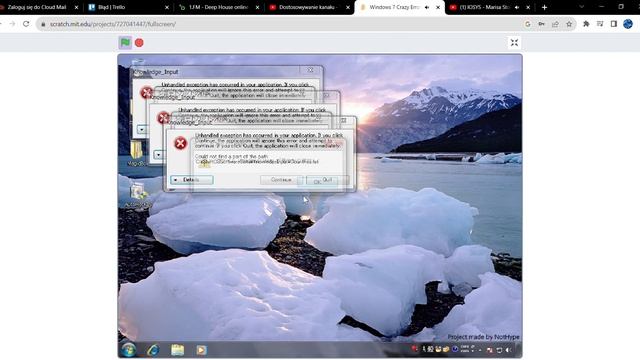Switch to the Zaloguj się do Cloud Mail tab

[x=37, y=7]
